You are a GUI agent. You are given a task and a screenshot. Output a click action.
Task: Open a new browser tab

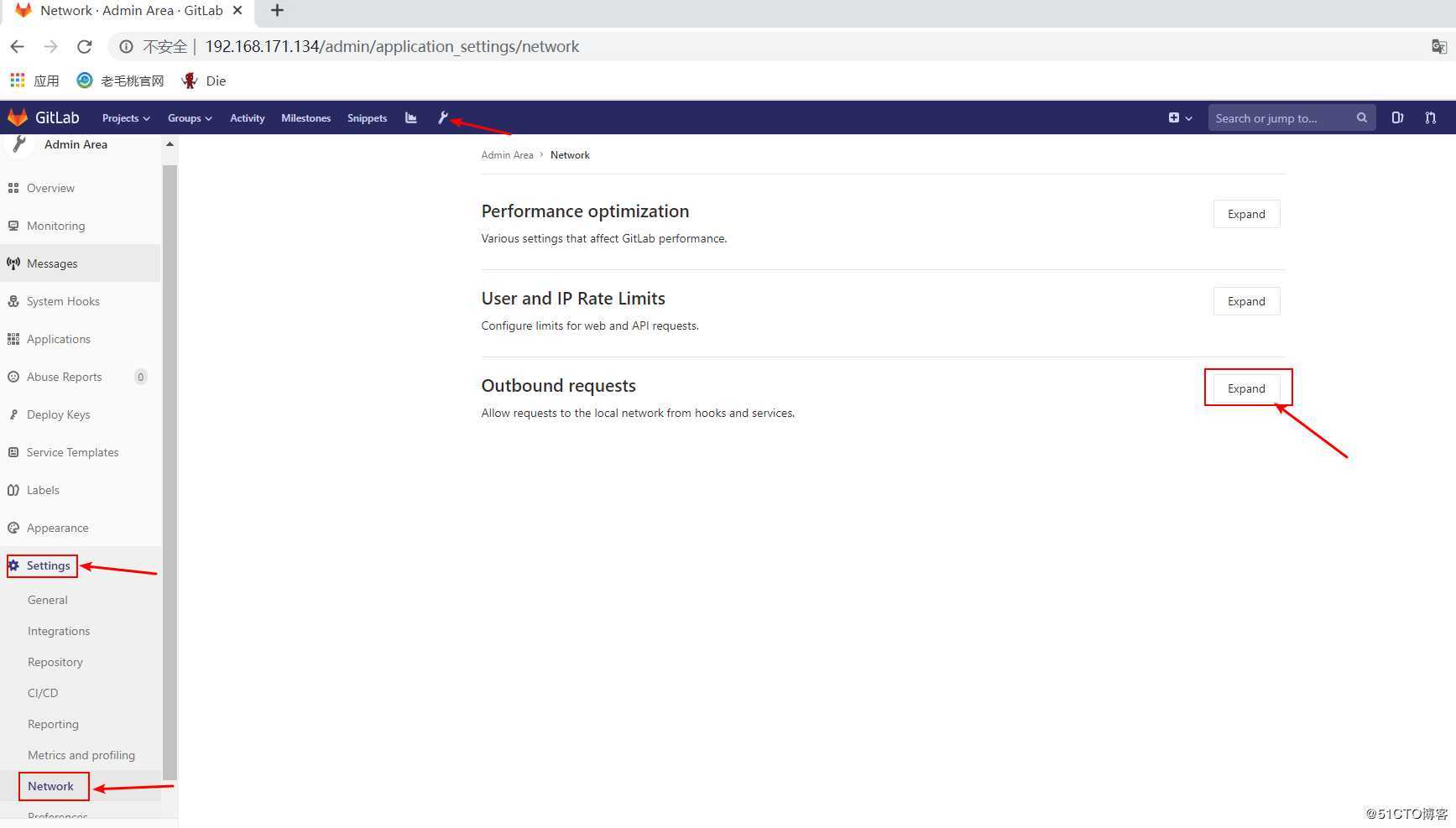tap(278, 11)
